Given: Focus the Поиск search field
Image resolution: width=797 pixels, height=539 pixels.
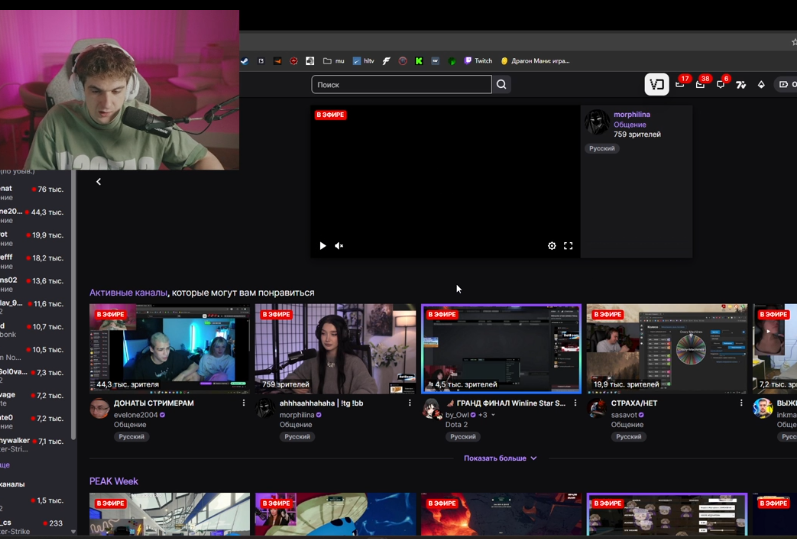Looking at the screenshot, I should pyautogui.click(x=402, y=84).
